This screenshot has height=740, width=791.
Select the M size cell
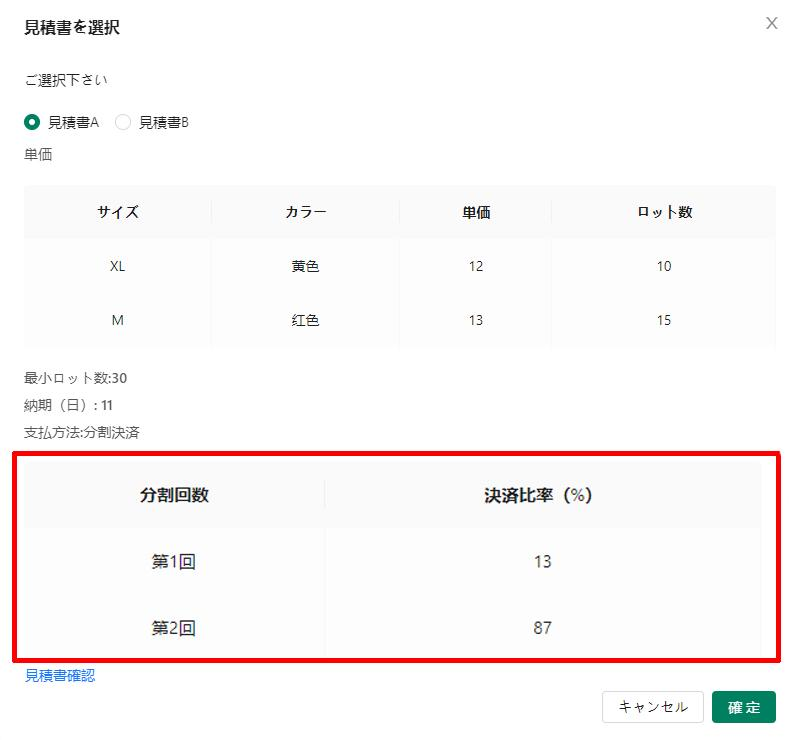(118, 320)
